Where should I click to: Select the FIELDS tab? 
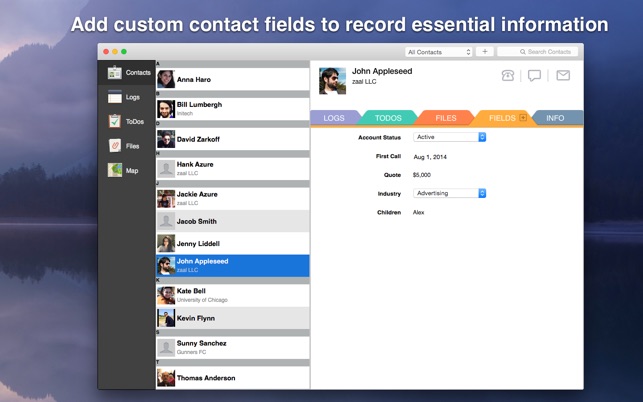pyautogui.click(x=502, y=118)
